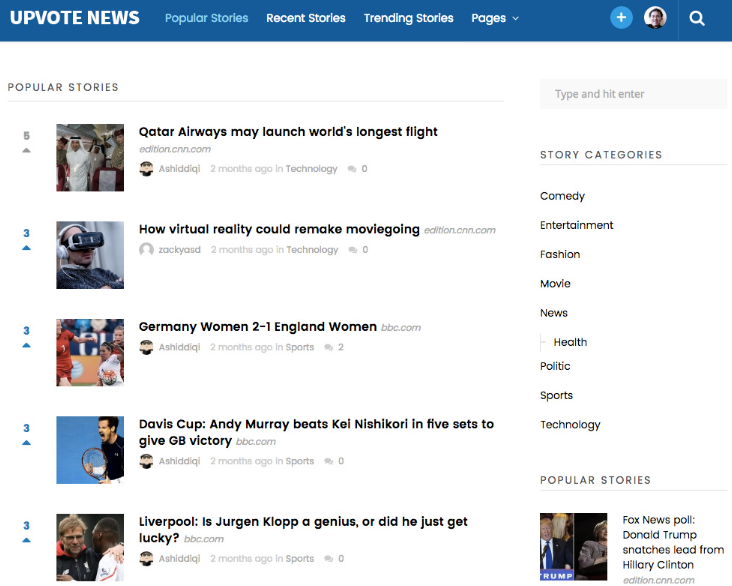Upvote the Liverpool Jurgen Klopp story
The height and width of the screenshot is (586, 732).
(x=27, y=540)
